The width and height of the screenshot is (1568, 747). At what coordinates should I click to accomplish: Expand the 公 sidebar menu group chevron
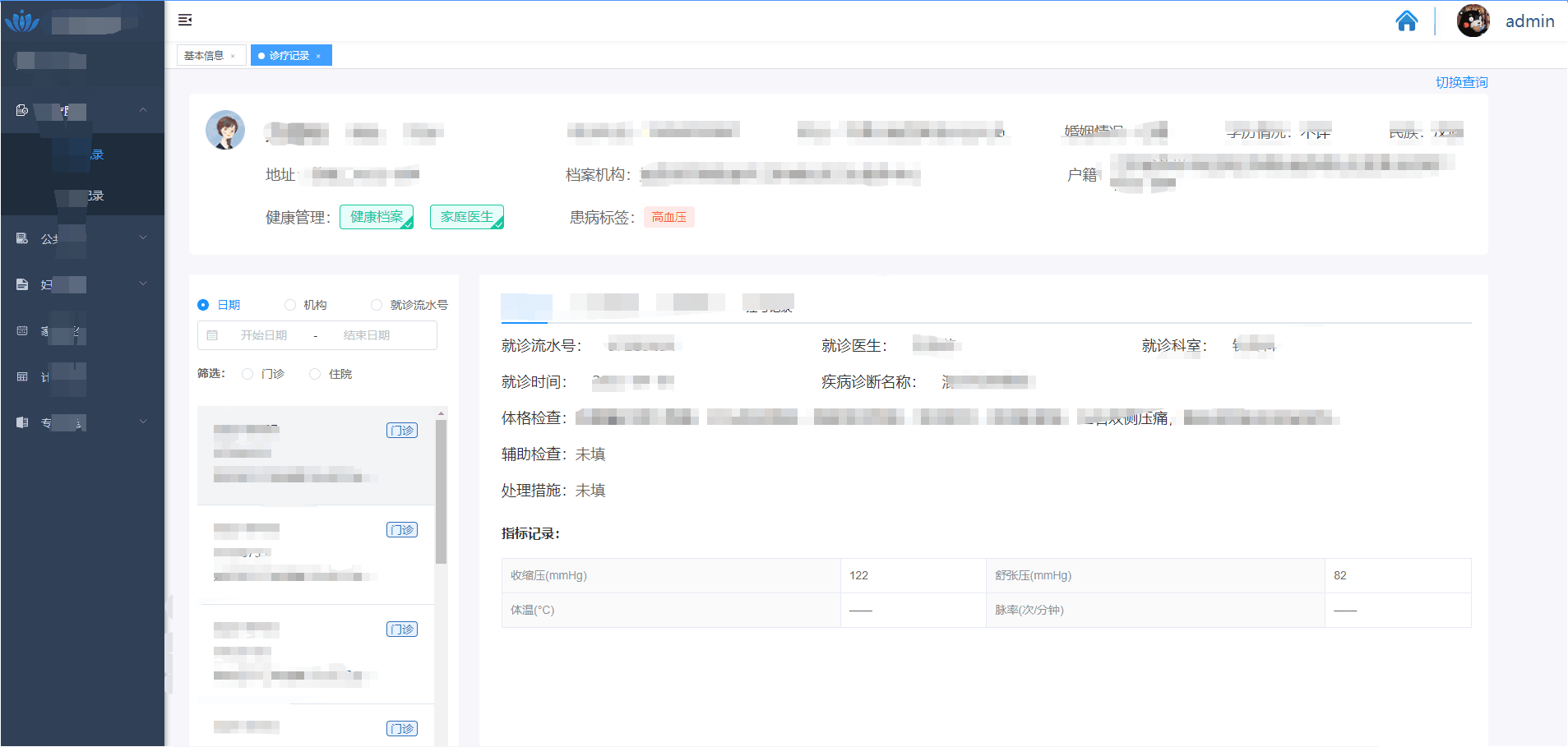click(143, 238)
